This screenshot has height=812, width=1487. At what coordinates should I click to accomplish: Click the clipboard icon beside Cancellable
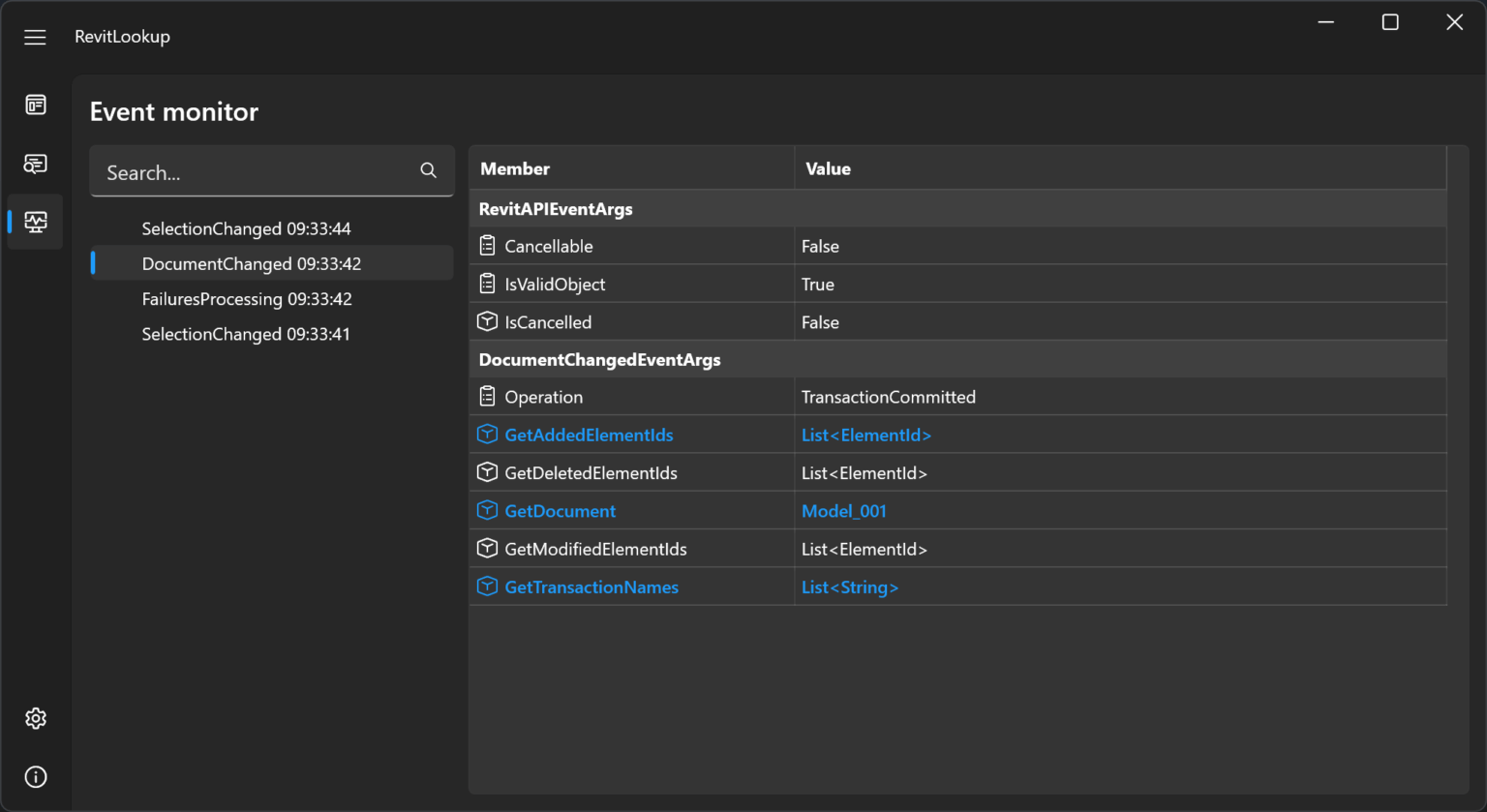click(x=487, y=246)
